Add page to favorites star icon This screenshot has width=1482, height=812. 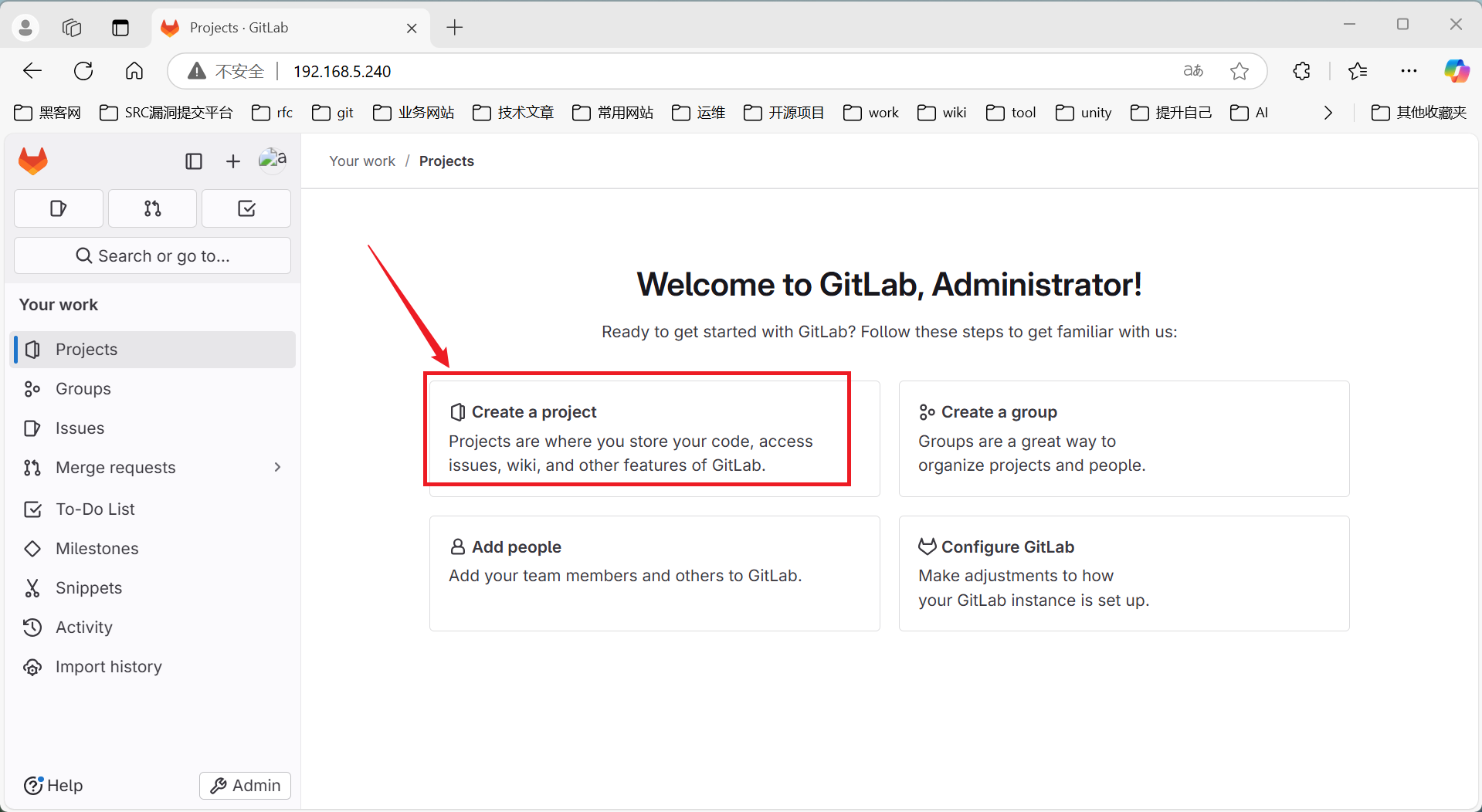(1240, 71)
